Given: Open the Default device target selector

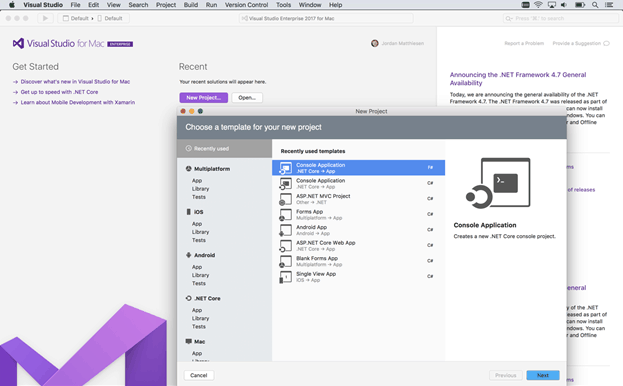Looking at the screenshot, I should [x=110, y=18].
